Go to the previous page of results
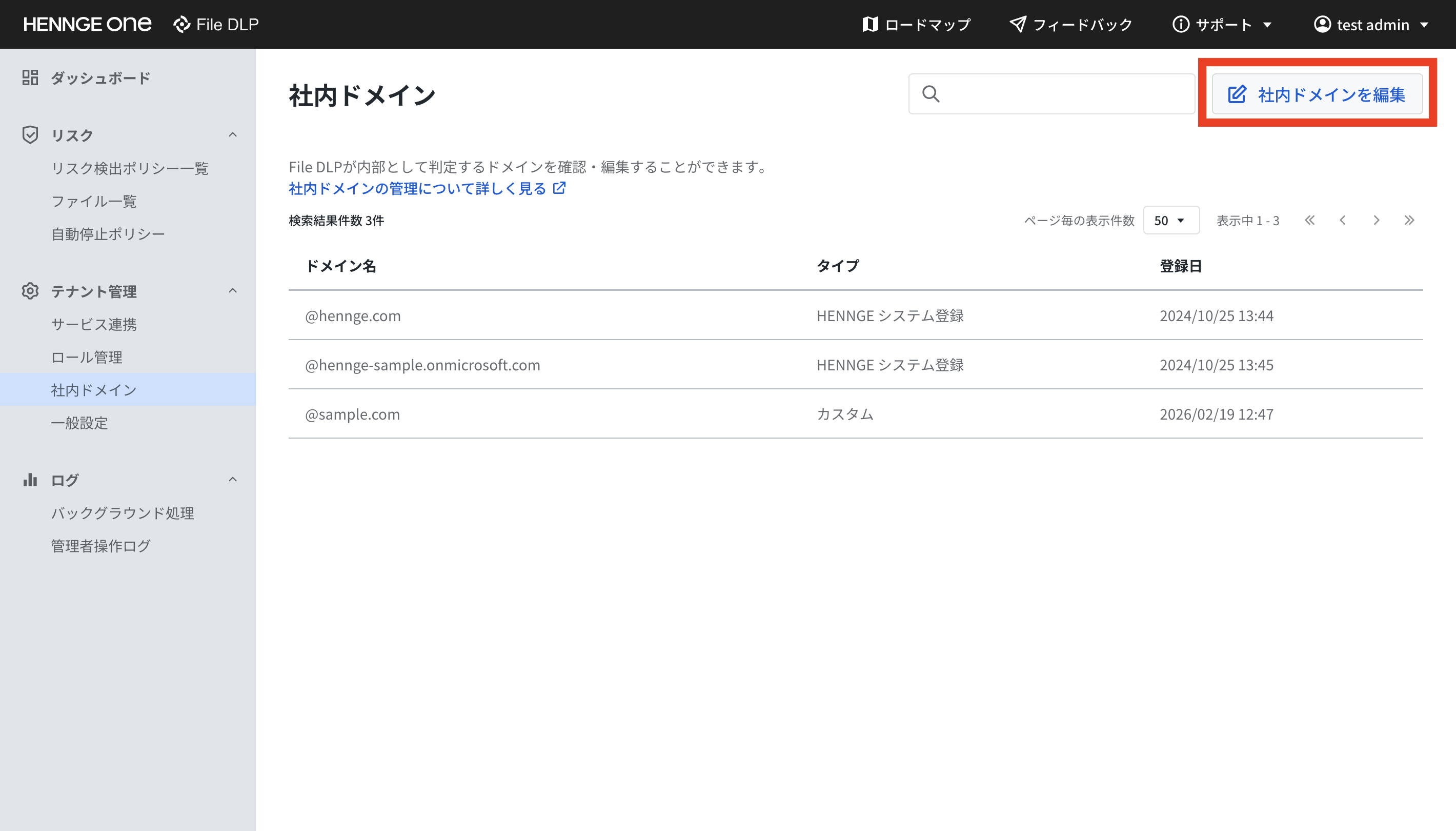1456x831 pixels. 1343,220
